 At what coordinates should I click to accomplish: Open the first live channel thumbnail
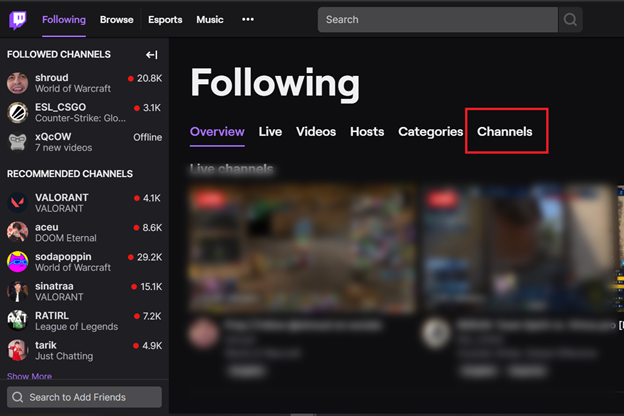(x=303, y=248)
